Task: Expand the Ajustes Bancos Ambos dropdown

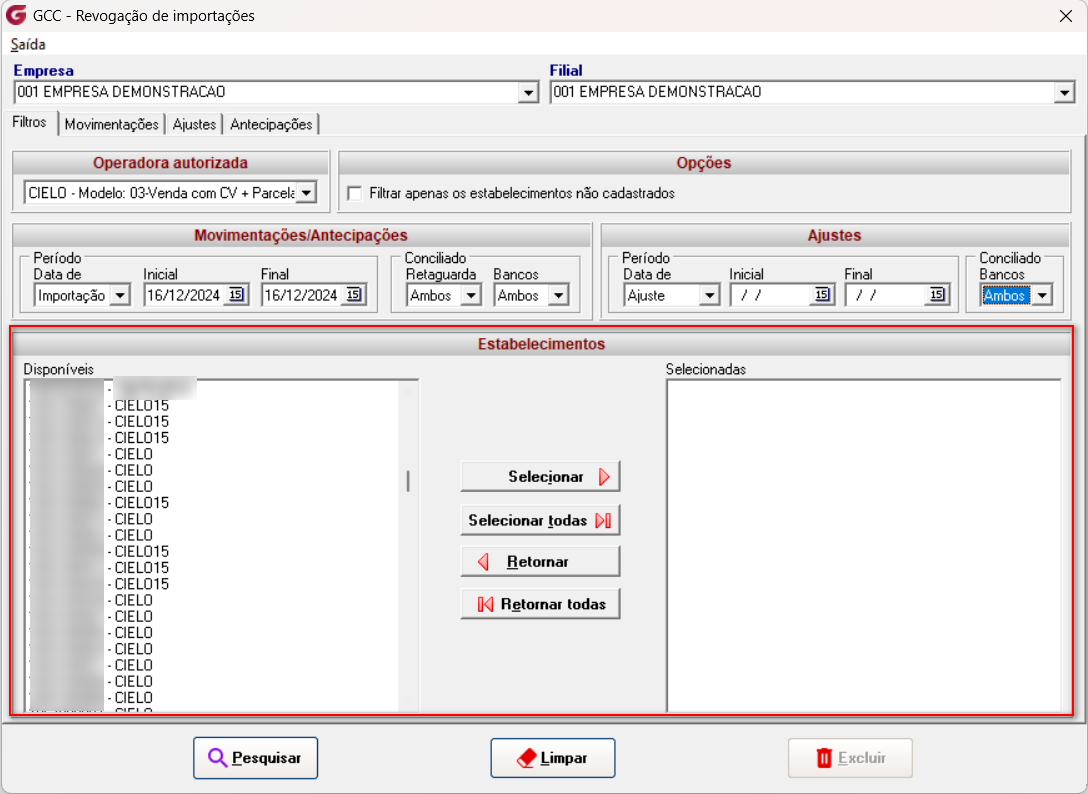Action: click(1042, 296)
